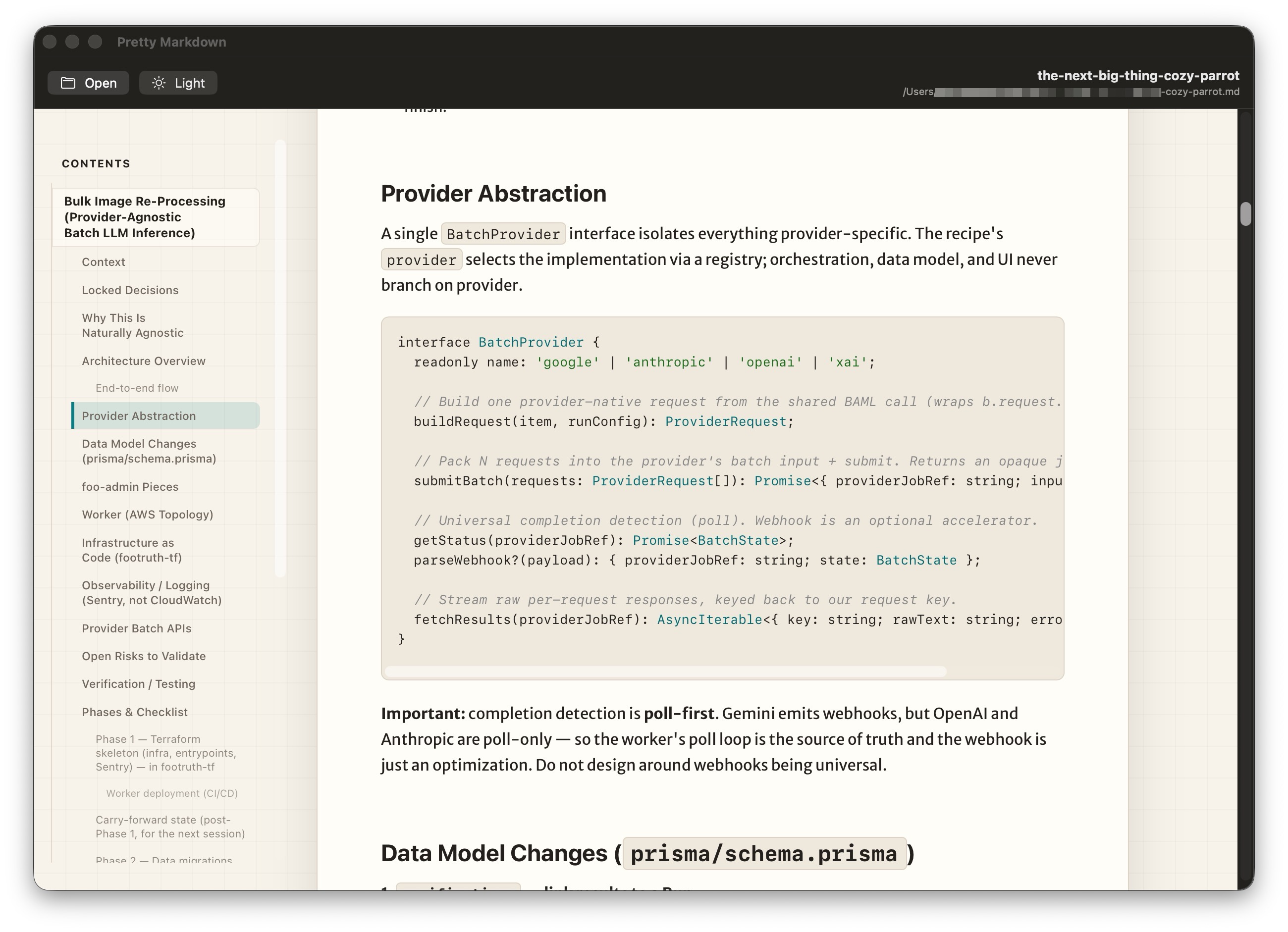Viewport: 1288px width, 932px height.
Task: Click 'interface BatchProvider {' code line
Action: tap(499, 342)
